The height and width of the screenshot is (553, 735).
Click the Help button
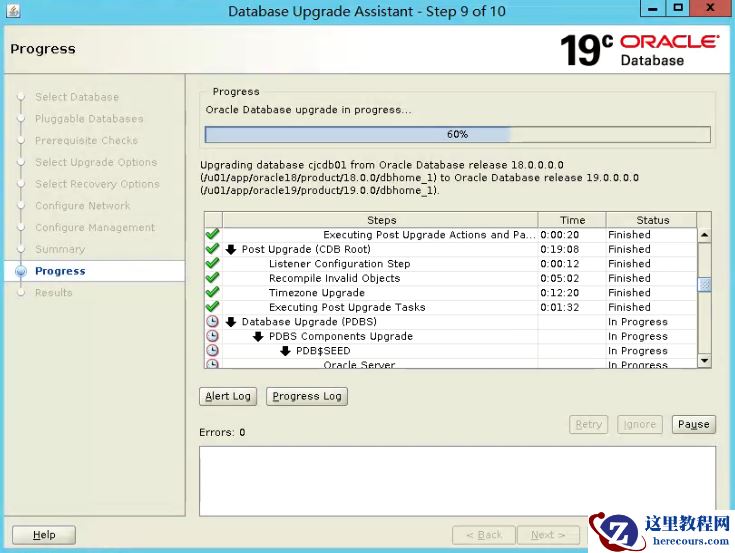point(45,535)
